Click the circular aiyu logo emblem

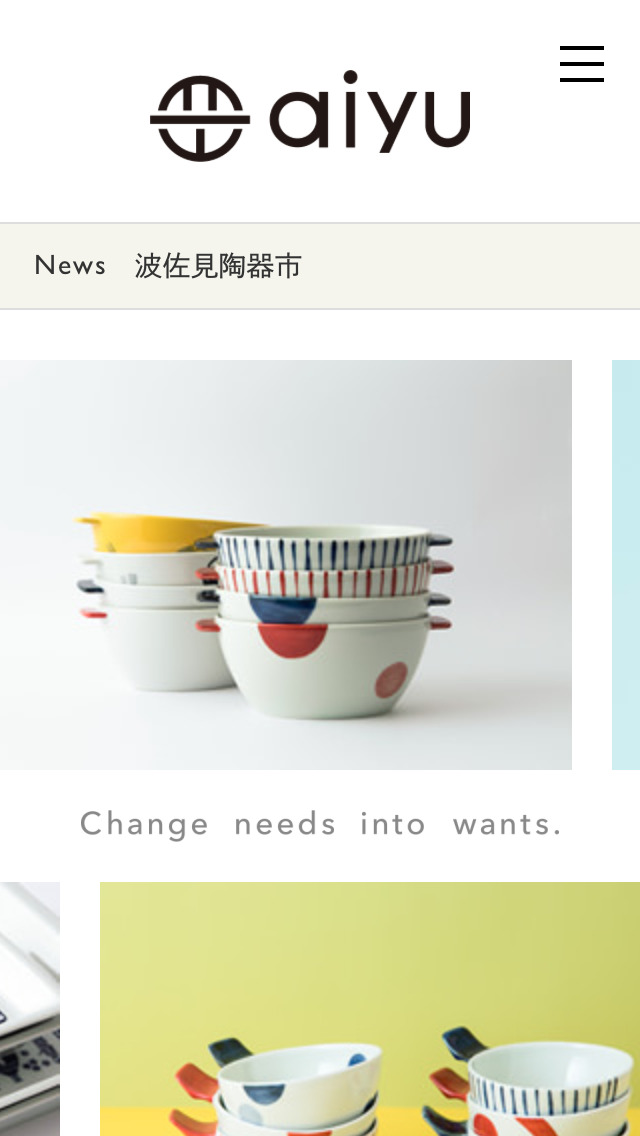(200, 118)
